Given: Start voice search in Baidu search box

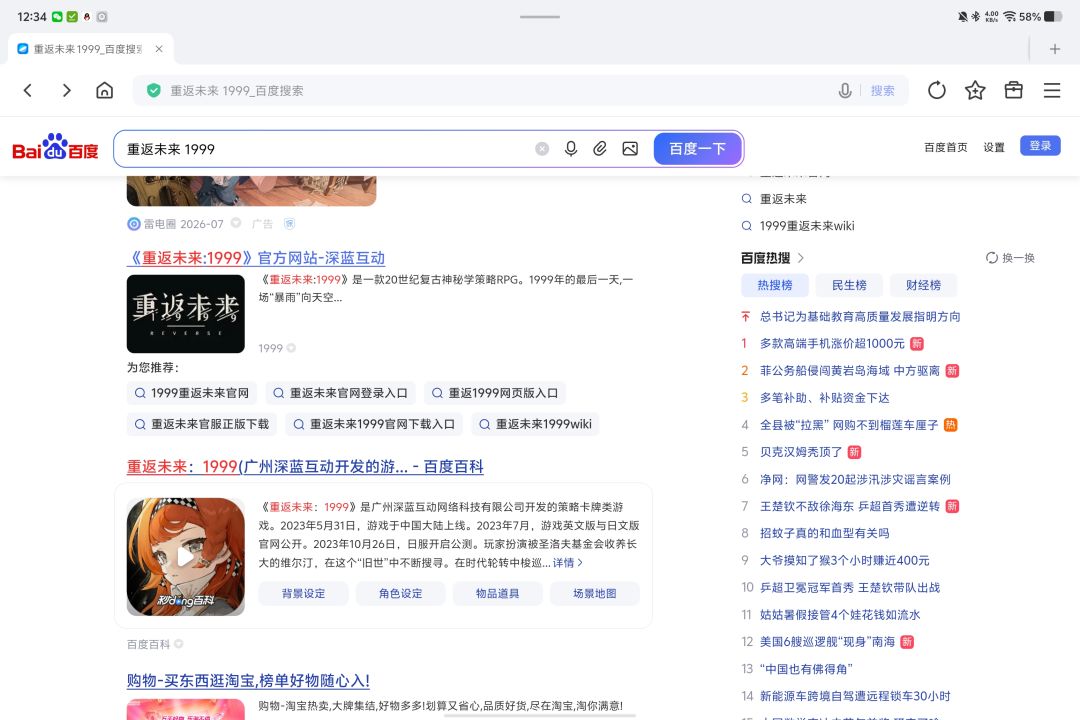Looking at the screenshot, I should tap(571, 149).
